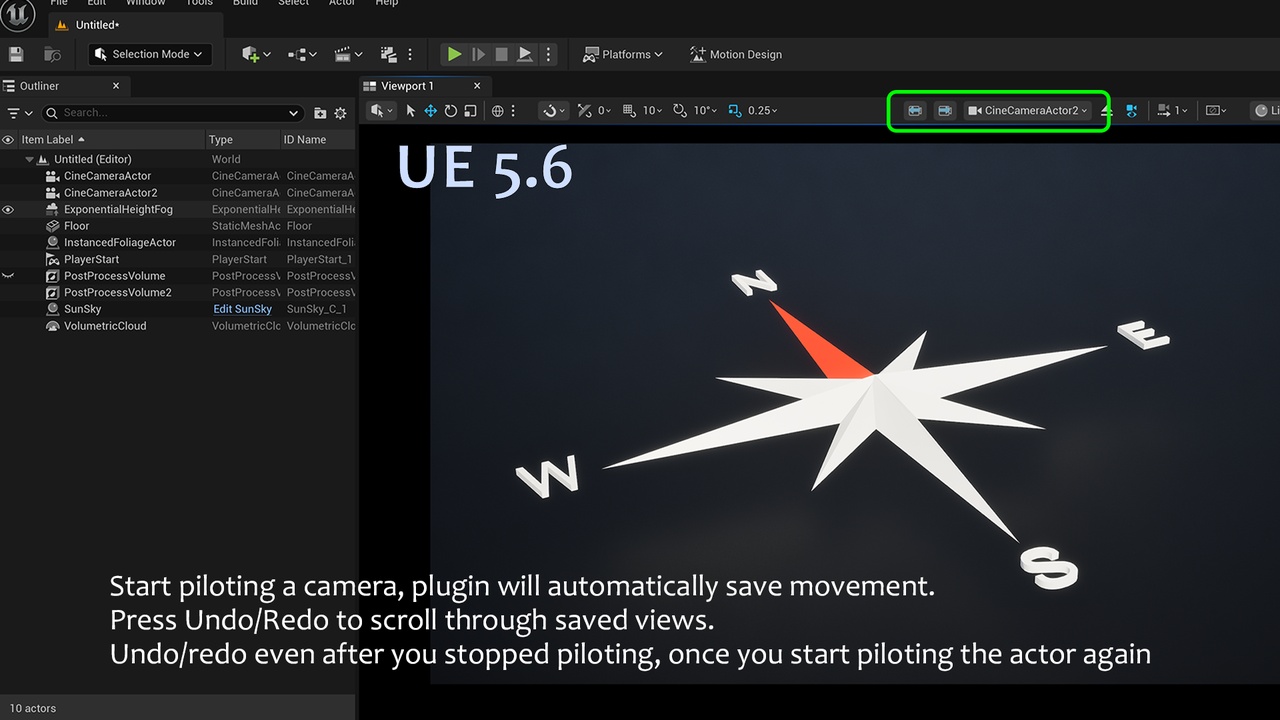Viewport: 1280px width, 720px height.
Task: Open the Cinematics clapperboard dropdown
Action: (348, 54)
